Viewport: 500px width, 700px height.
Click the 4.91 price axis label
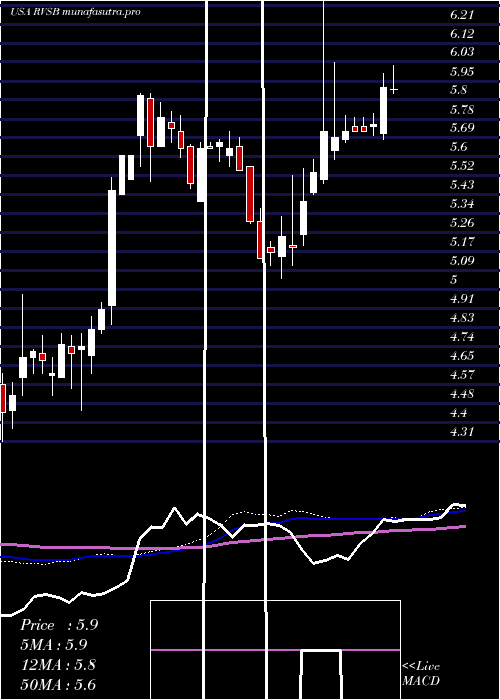462,299
